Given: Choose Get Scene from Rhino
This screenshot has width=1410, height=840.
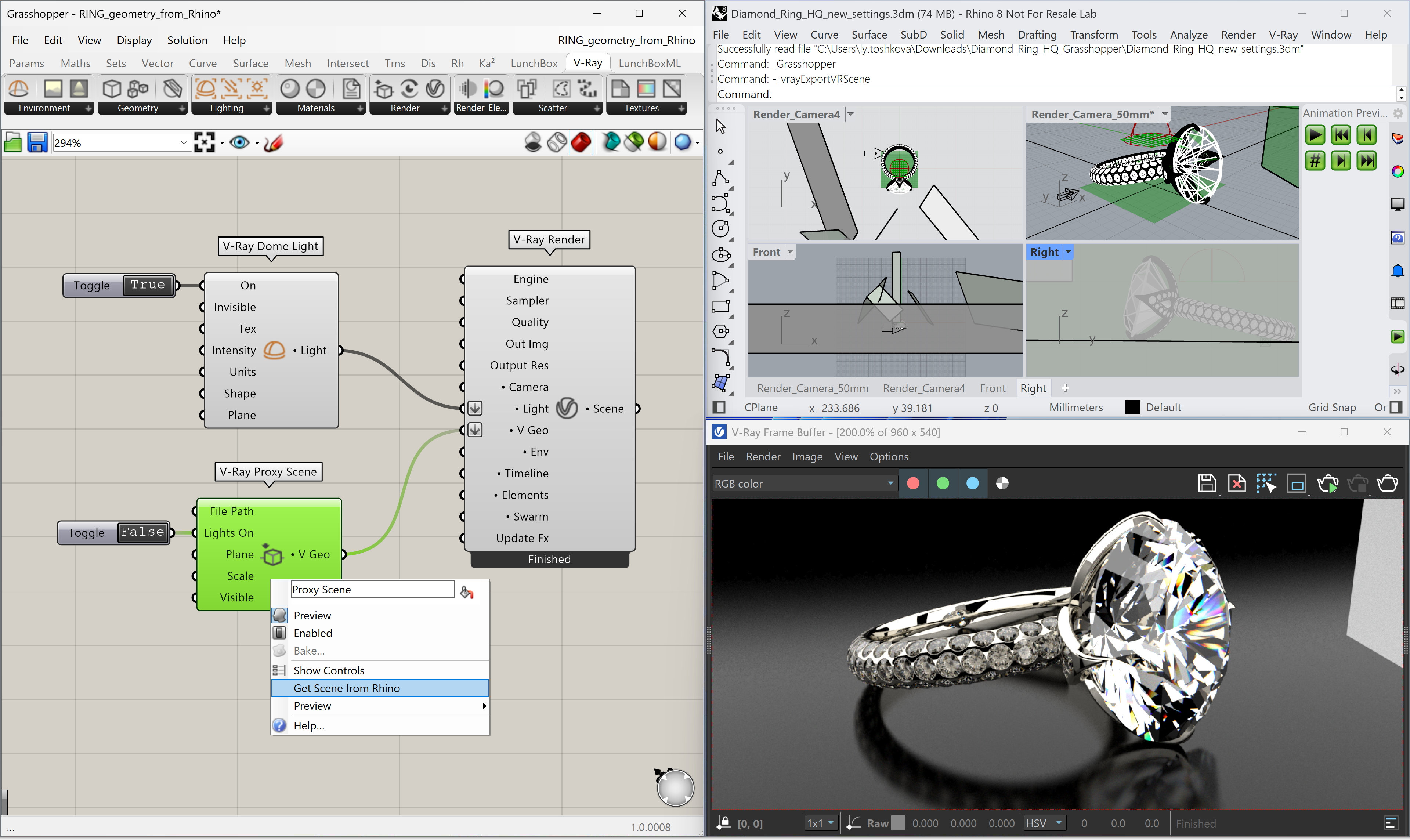Looking at the screenshot, I should pyautogui.click(x=380, y=688).
